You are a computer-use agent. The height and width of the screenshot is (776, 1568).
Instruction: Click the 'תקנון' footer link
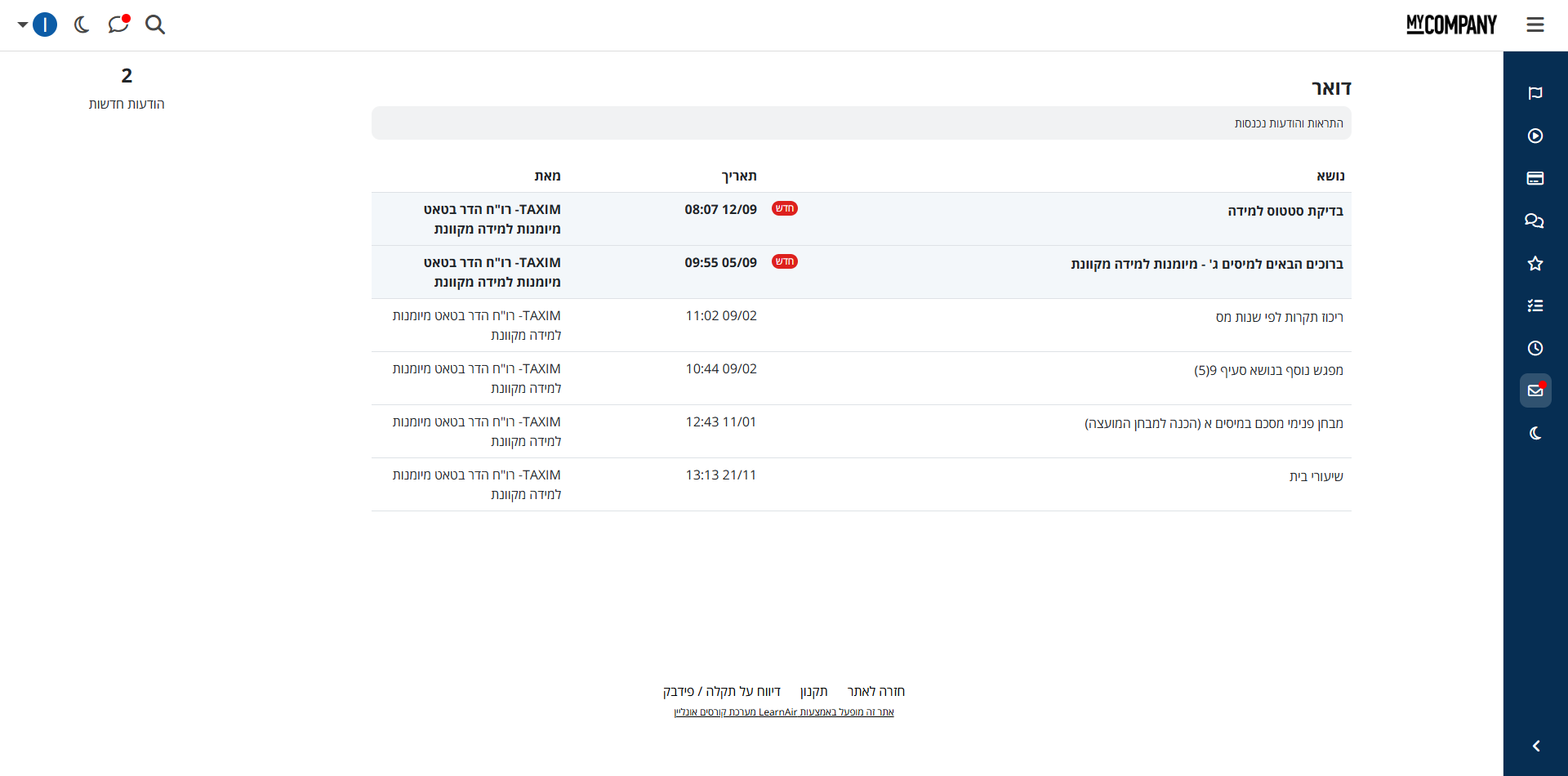813,691
